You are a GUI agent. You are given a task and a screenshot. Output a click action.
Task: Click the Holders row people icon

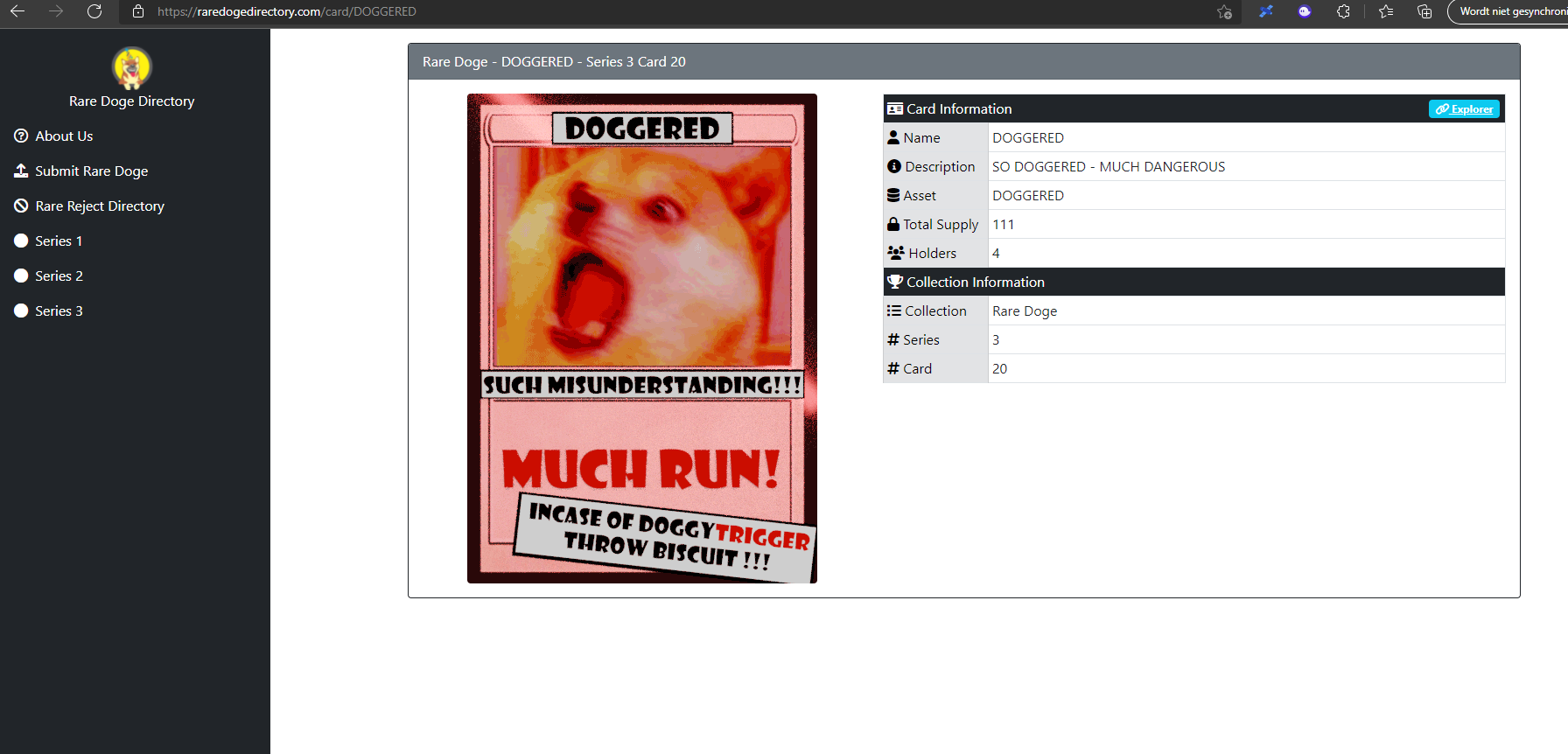pos(896,253)
